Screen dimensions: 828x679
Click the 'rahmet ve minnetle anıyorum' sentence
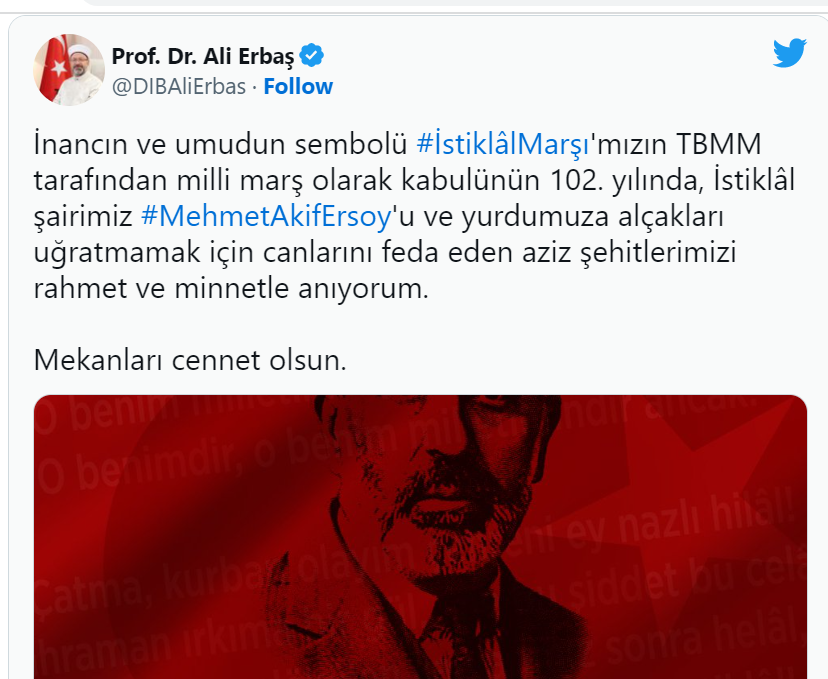coord(231,289)
